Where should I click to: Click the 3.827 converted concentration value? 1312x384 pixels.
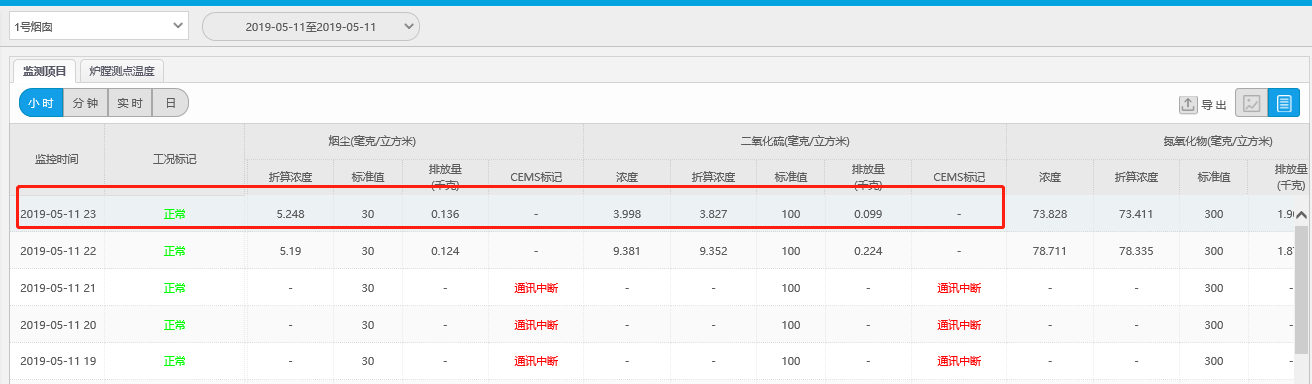coord(714,214)
